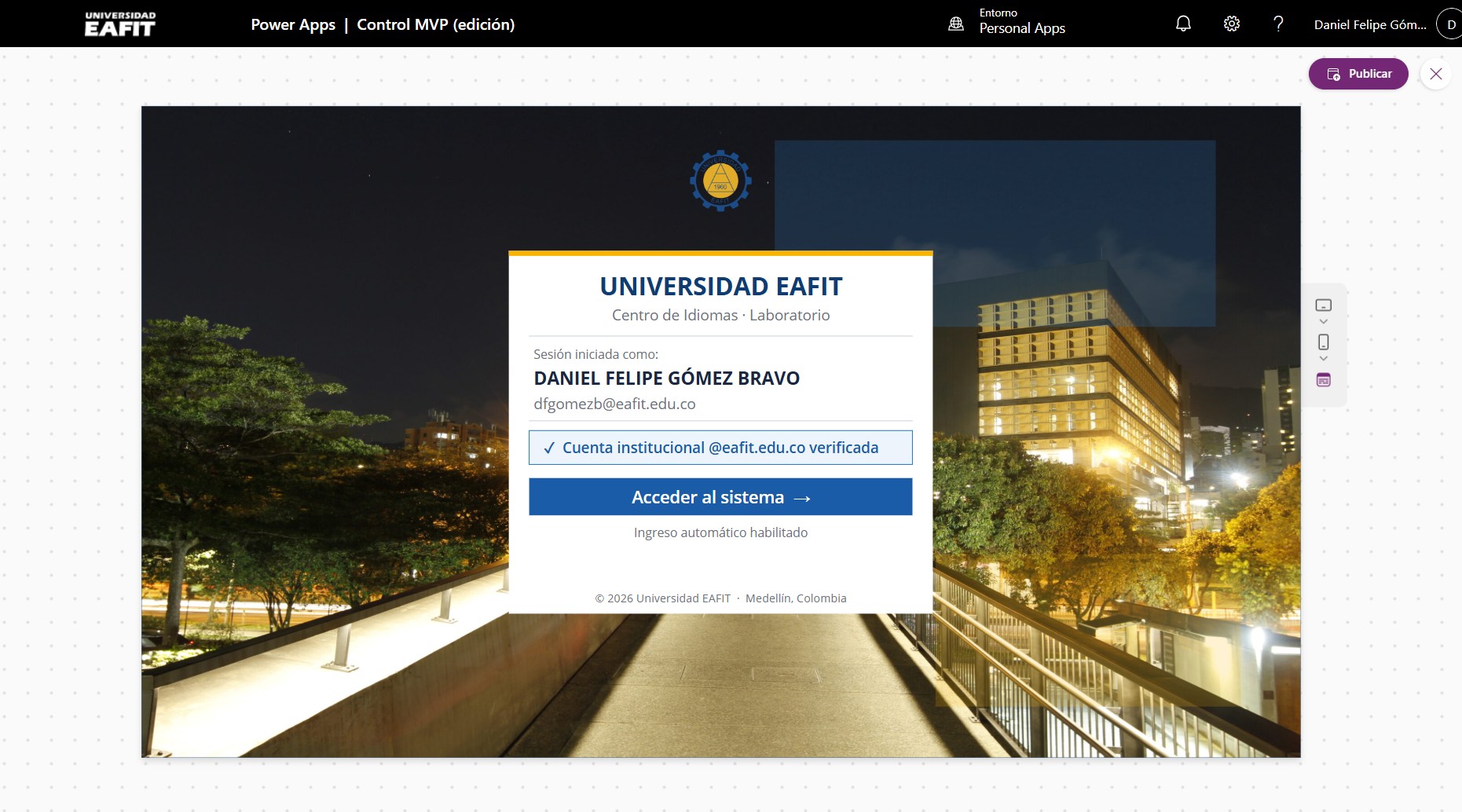Open the settings gear
This screenshot has height=812, width=1462.
tap(1232, 24)
